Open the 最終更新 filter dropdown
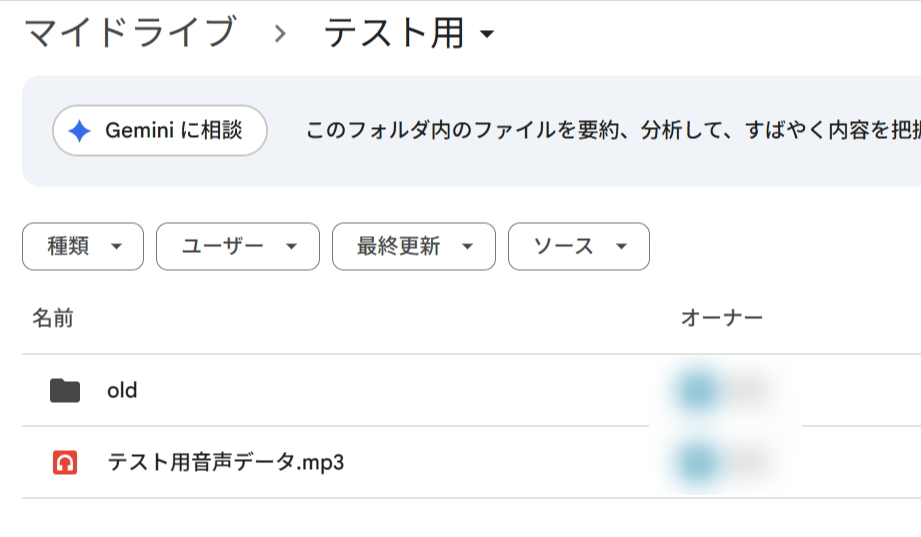Screen dimensions: 921x537 [414, 246]
